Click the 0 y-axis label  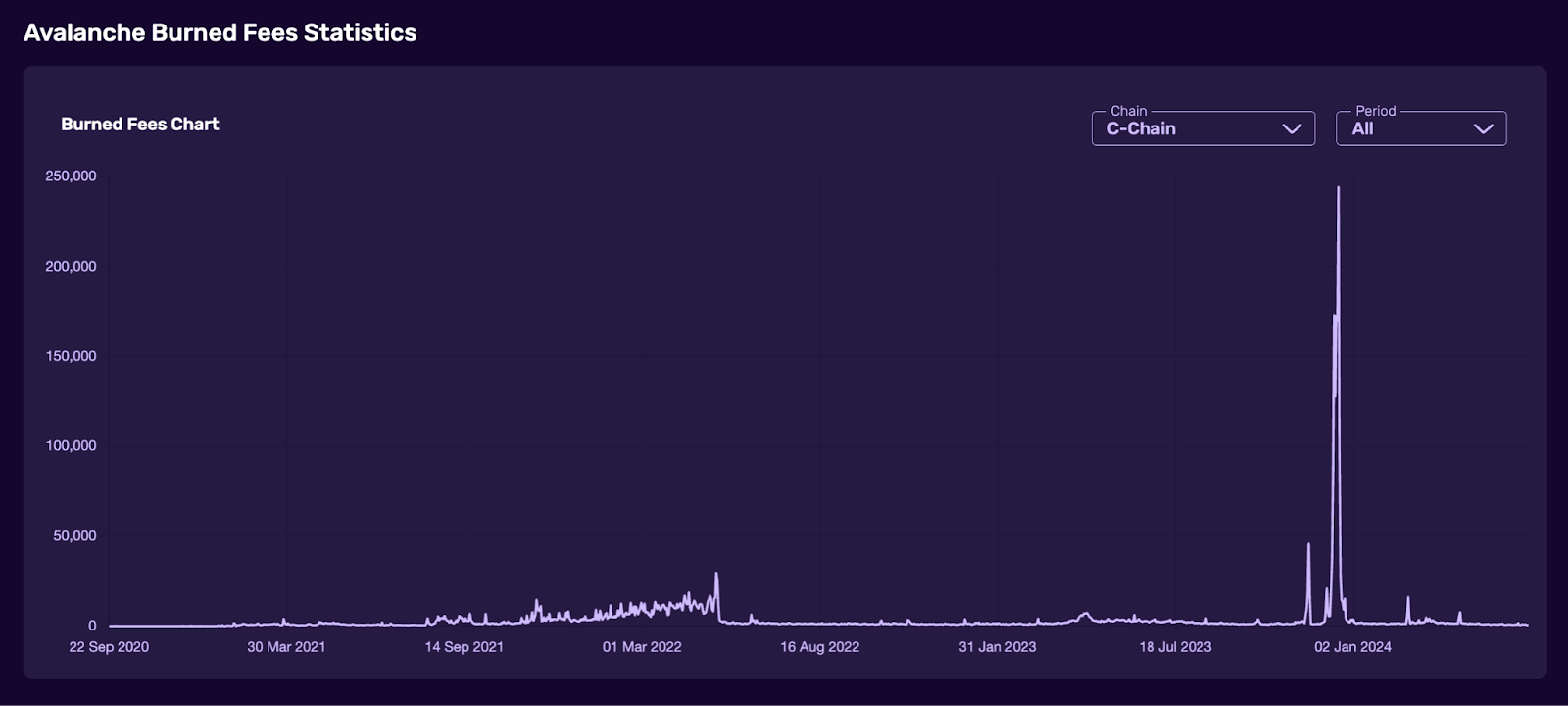coord(92,626)
